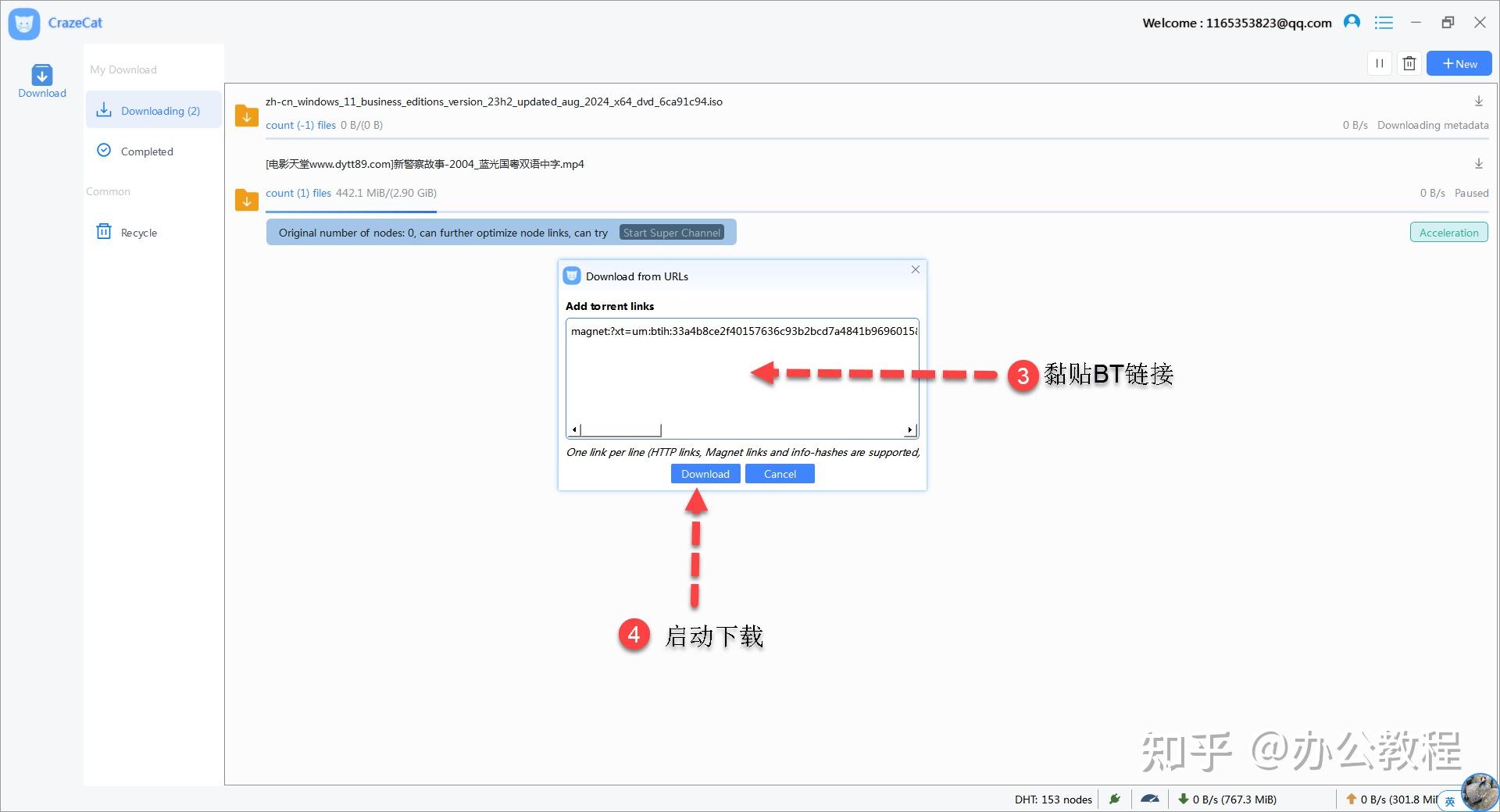Pause all downloads using the pause icon
The width and height of the screenshot is (1500, 812).
pos(1380,64)
